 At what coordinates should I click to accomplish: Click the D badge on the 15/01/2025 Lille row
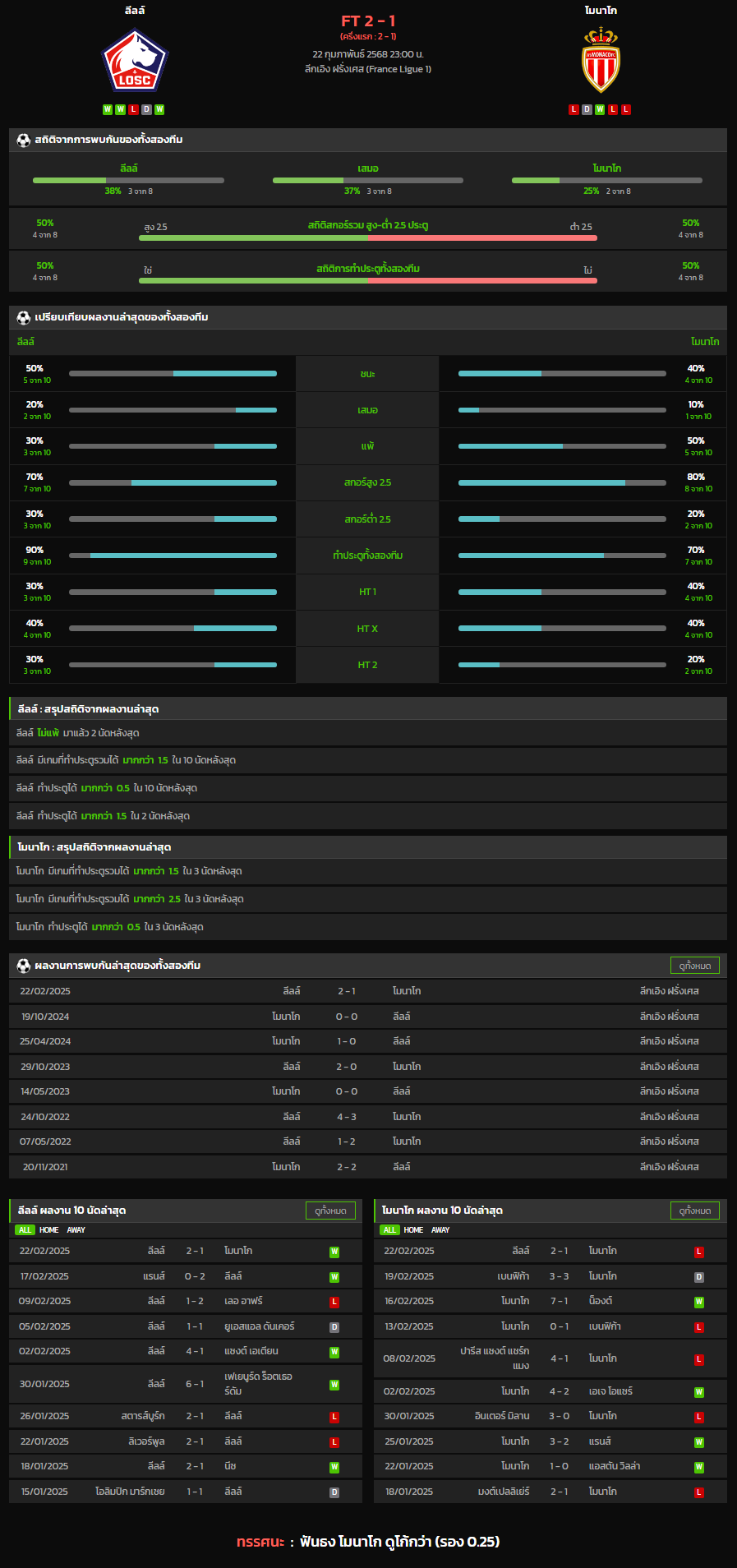334,1492
